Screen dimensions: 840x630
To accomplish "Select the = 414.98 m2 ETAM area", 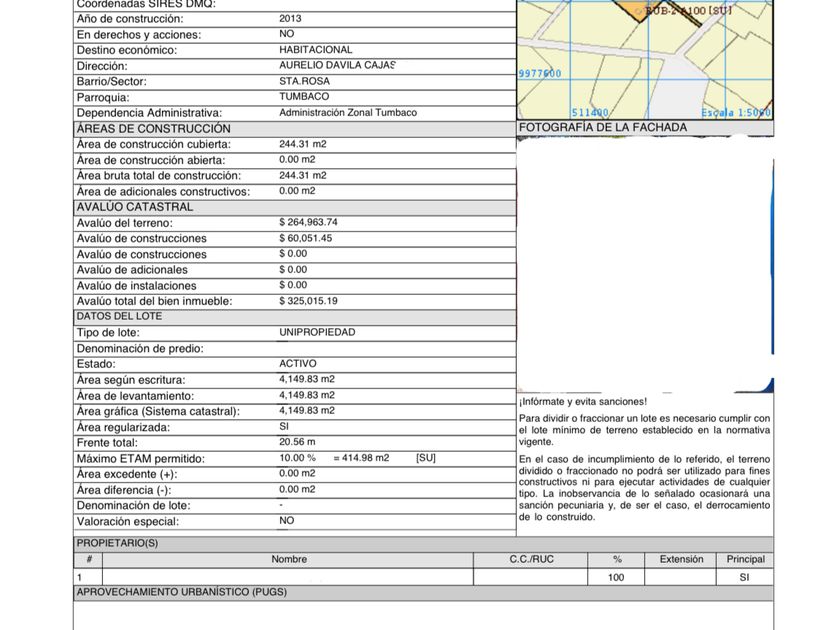I will pos(361,458).
